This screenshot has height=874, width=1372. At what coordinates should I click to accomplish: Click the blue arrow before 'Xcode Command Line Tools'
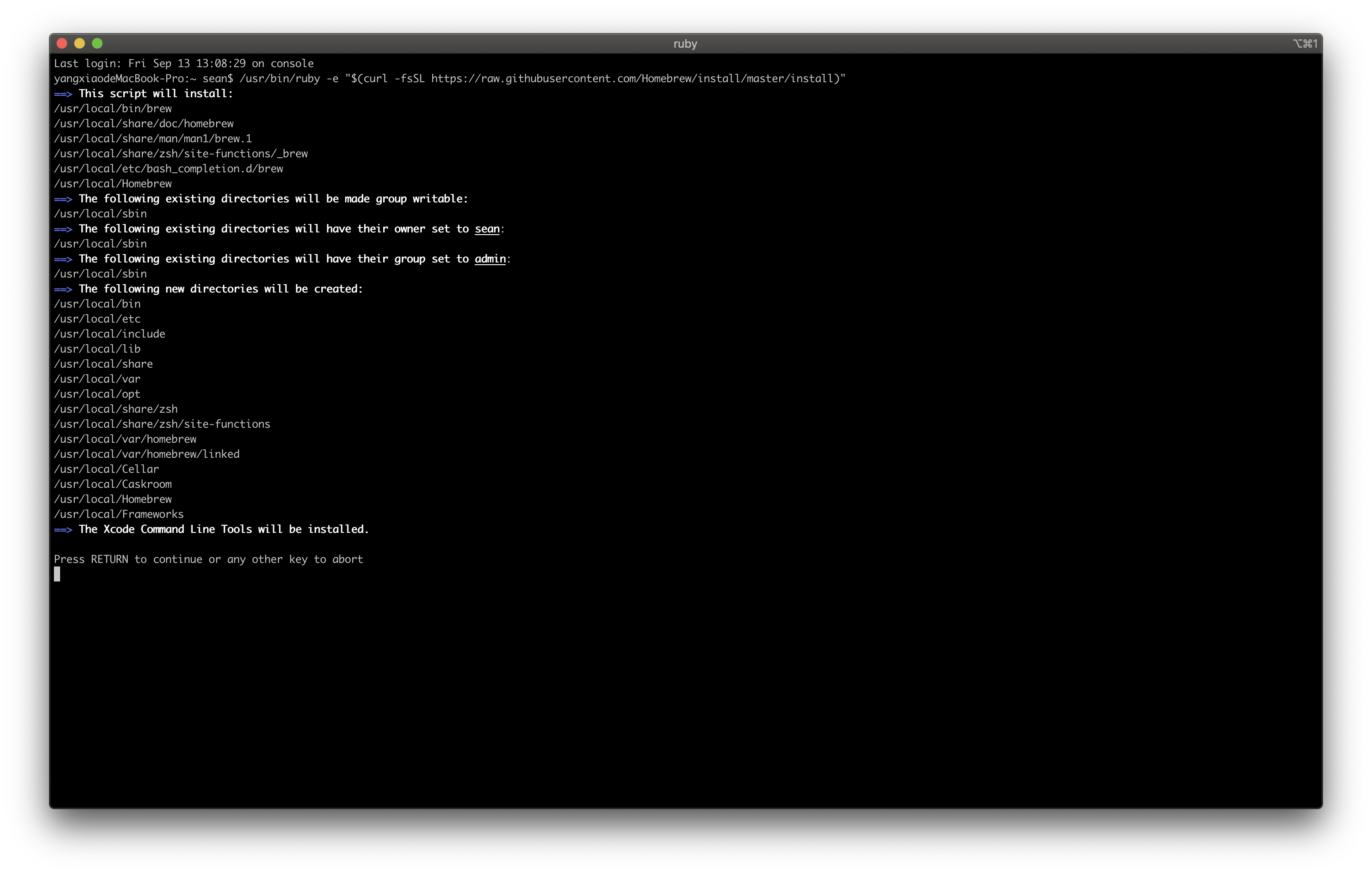63,530
